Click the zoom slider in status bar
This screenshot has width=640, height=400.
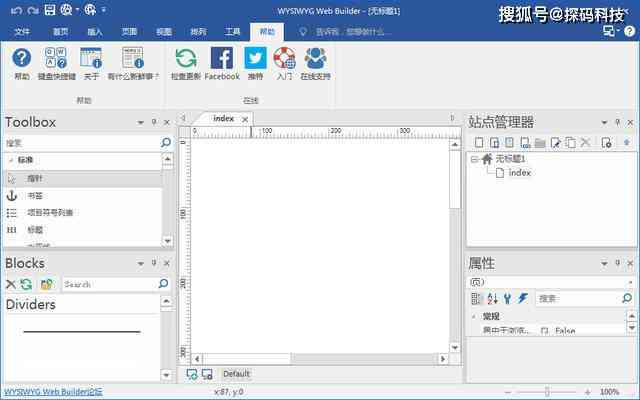click(547, 392)
